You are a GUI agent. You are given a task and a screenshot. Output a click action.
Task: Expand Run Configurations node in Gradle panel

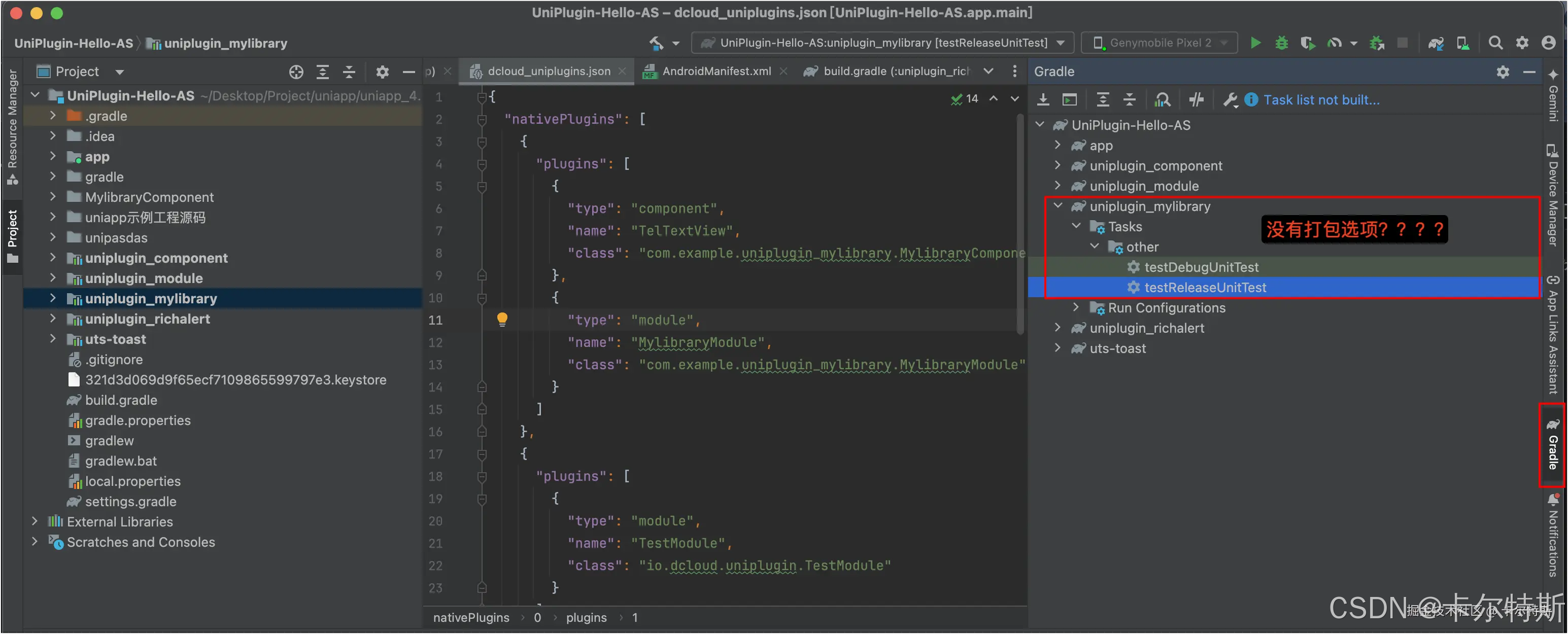pyautogui.click(x=1076, y=307)
